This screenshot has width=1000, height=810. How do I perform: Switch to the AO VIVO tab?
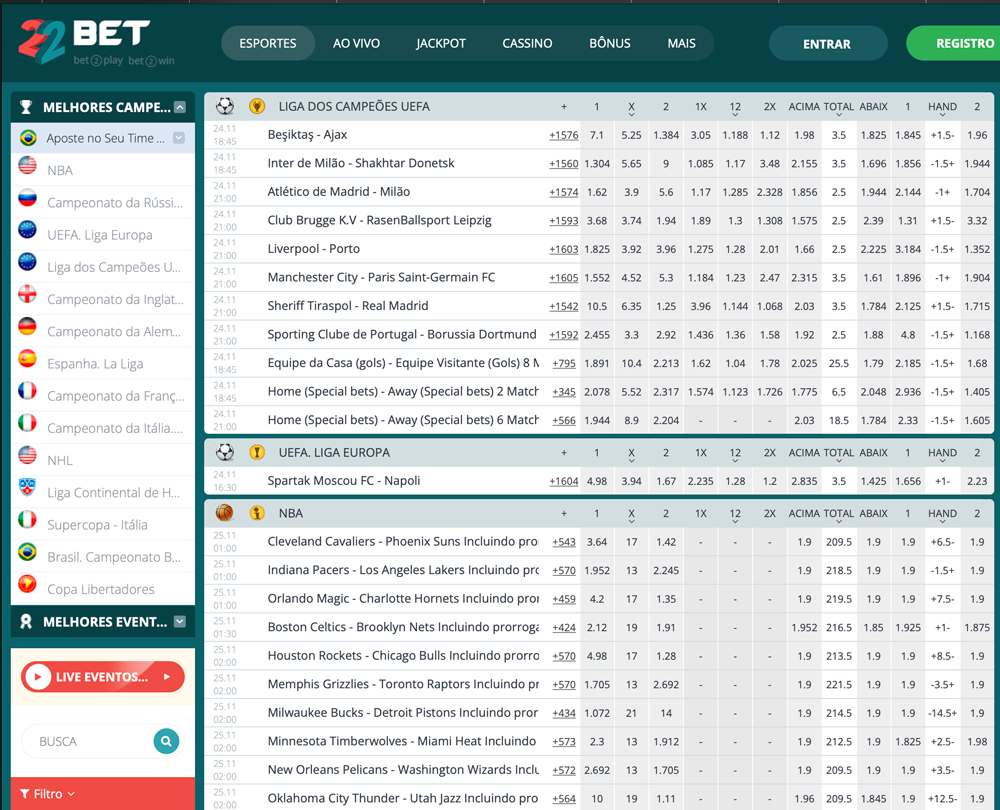(356, 43)
